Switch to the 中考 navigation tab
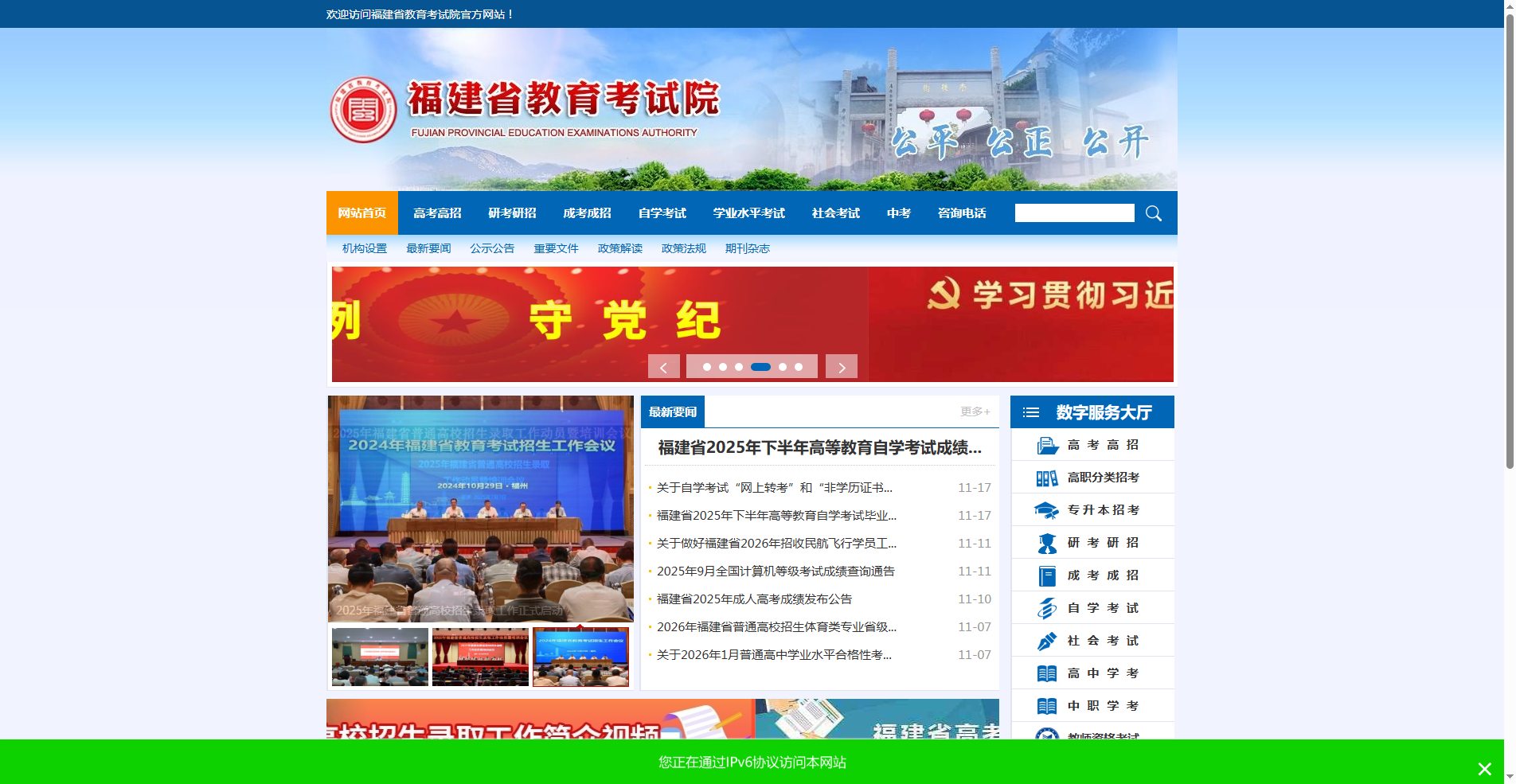Image resolution: width=1516 pixels, height=784 pixels. pyautogui.click(x=898, y=213)
